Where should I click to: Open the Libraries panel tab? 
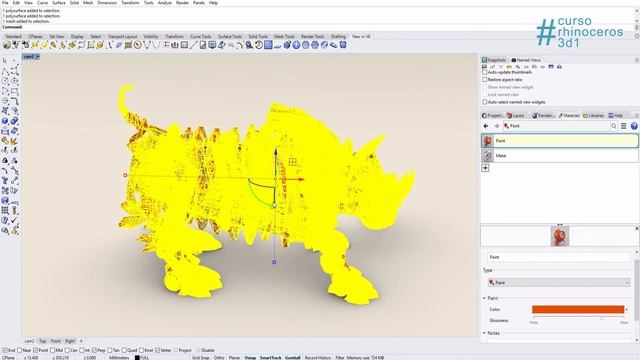point(593,116)
